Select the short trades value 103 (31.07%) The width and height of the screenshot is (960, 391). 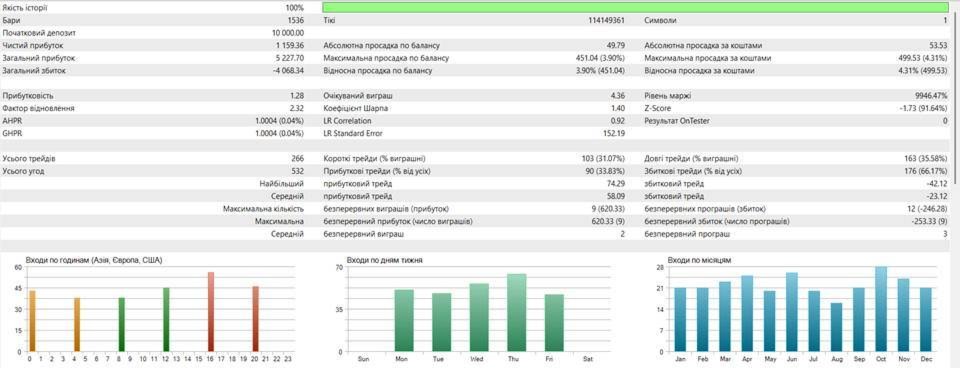point(603,158)
